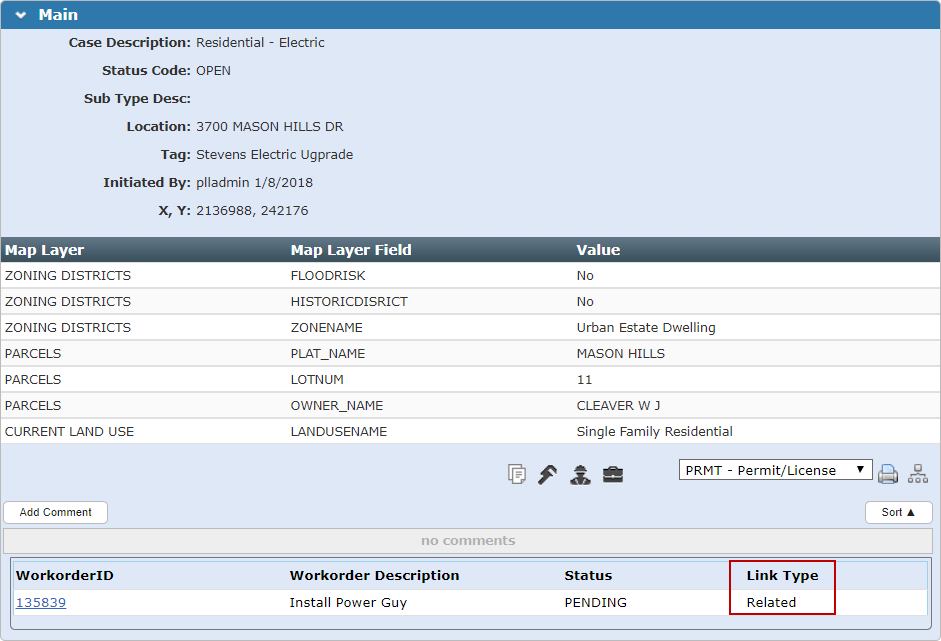This screenshot has height=641, width=941.
Task: Click the LANDUSENAME field cell
Action: [339, 432]
